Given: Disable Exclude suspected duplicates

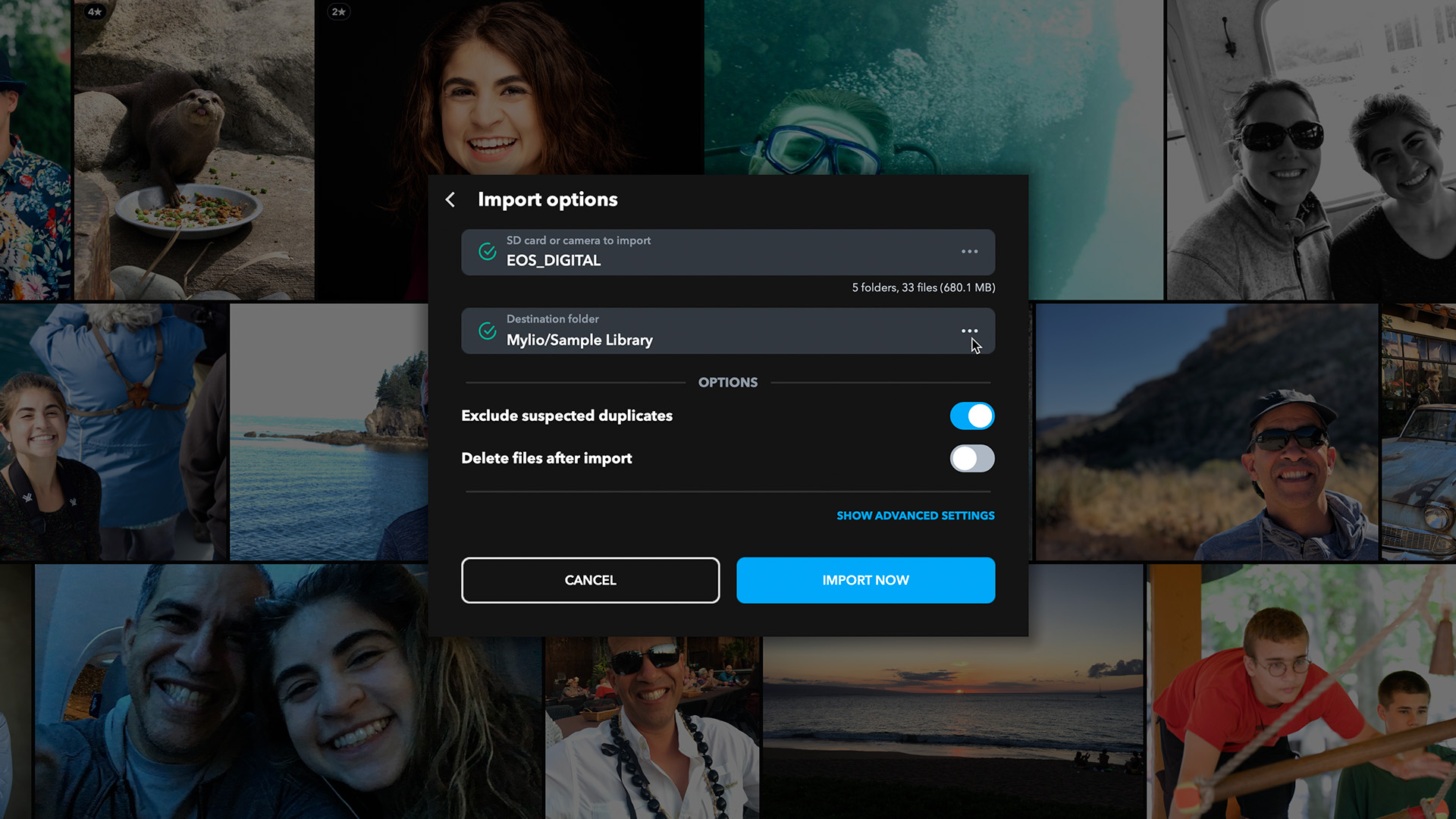Looking at the screenshot, I should (x=972, y=416).
